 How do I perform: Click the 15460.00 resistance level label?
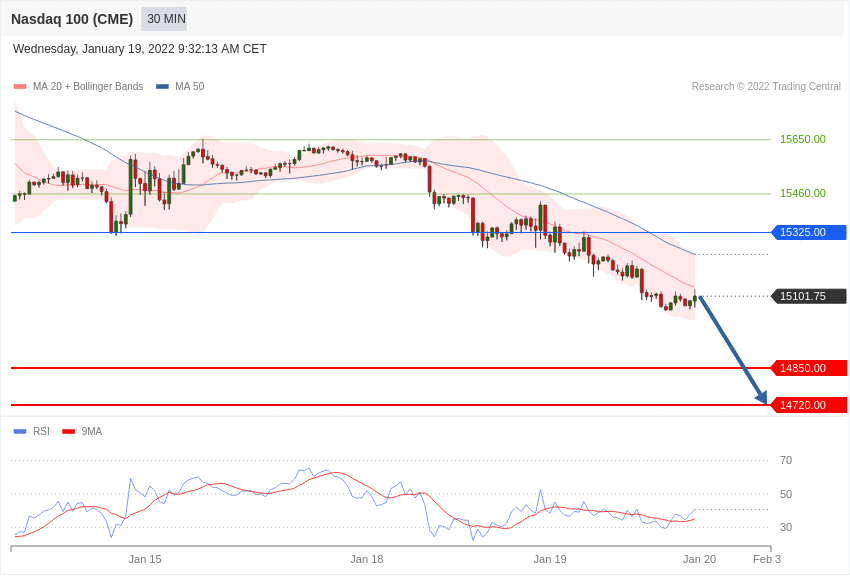[802, 193]
